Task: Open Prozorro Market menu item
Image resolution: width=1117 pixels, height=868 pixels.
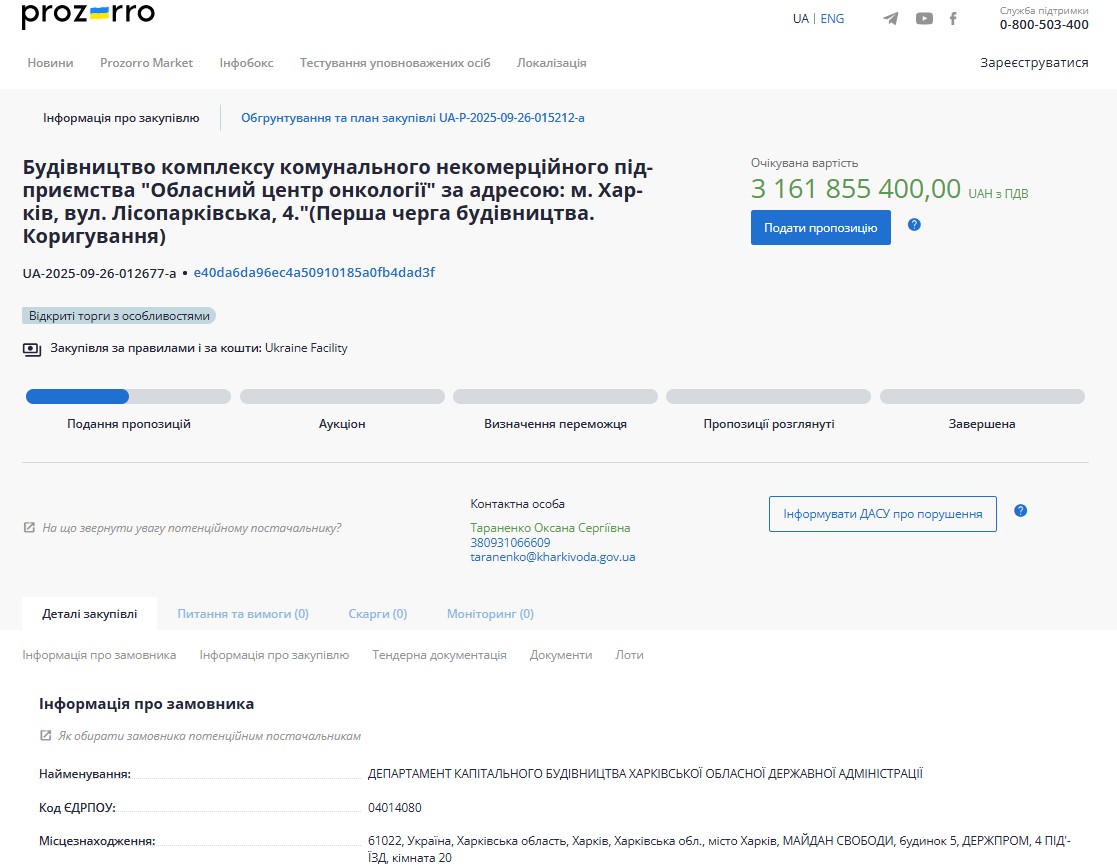Action: click(x=146, y=63)
